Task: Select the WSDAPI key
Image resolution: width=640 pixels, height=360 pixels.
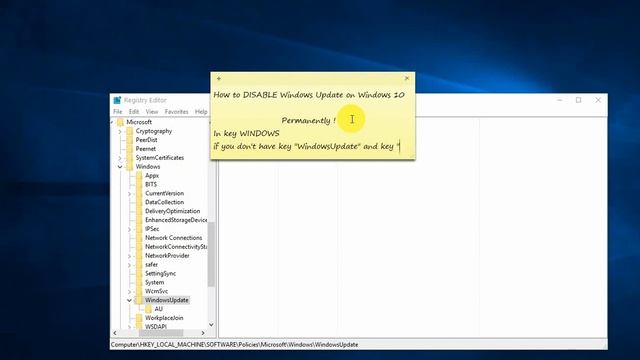Action: coord(156,327)
